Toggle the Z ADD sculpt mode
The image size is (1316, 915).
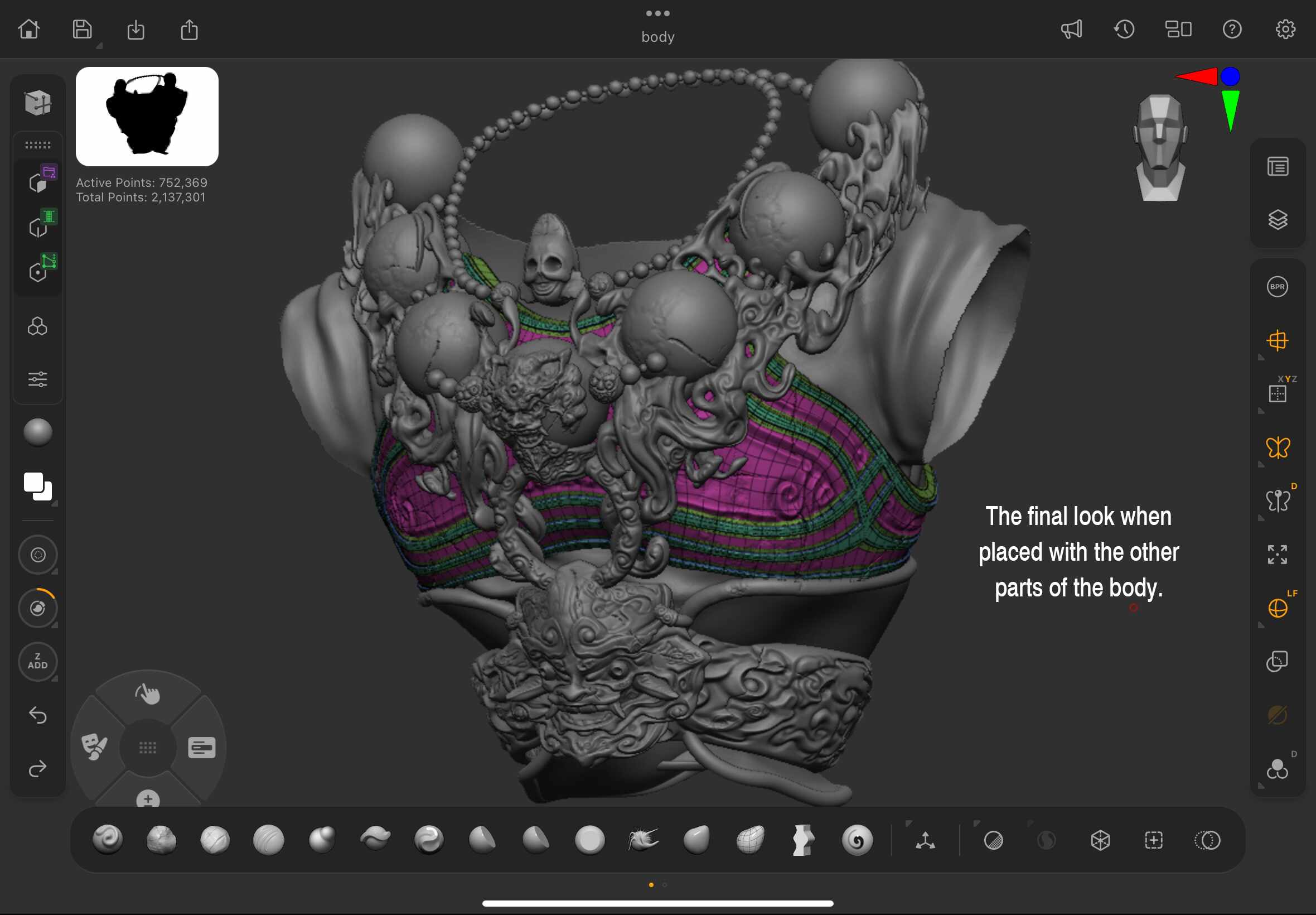click(x=38, y=661)
